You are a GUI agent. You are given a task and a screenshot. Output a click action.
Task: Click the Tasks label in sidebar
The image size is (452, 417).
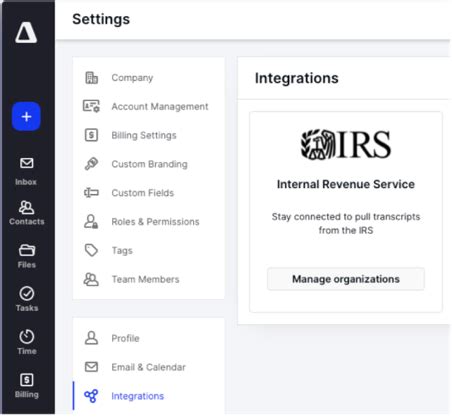click(27, 308)
